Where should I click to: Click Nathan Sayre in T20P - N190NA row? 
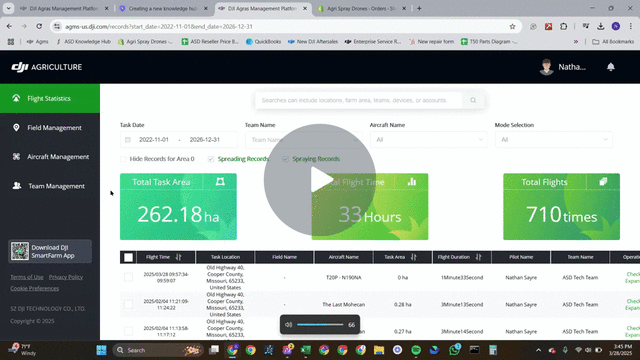point(521,278)
